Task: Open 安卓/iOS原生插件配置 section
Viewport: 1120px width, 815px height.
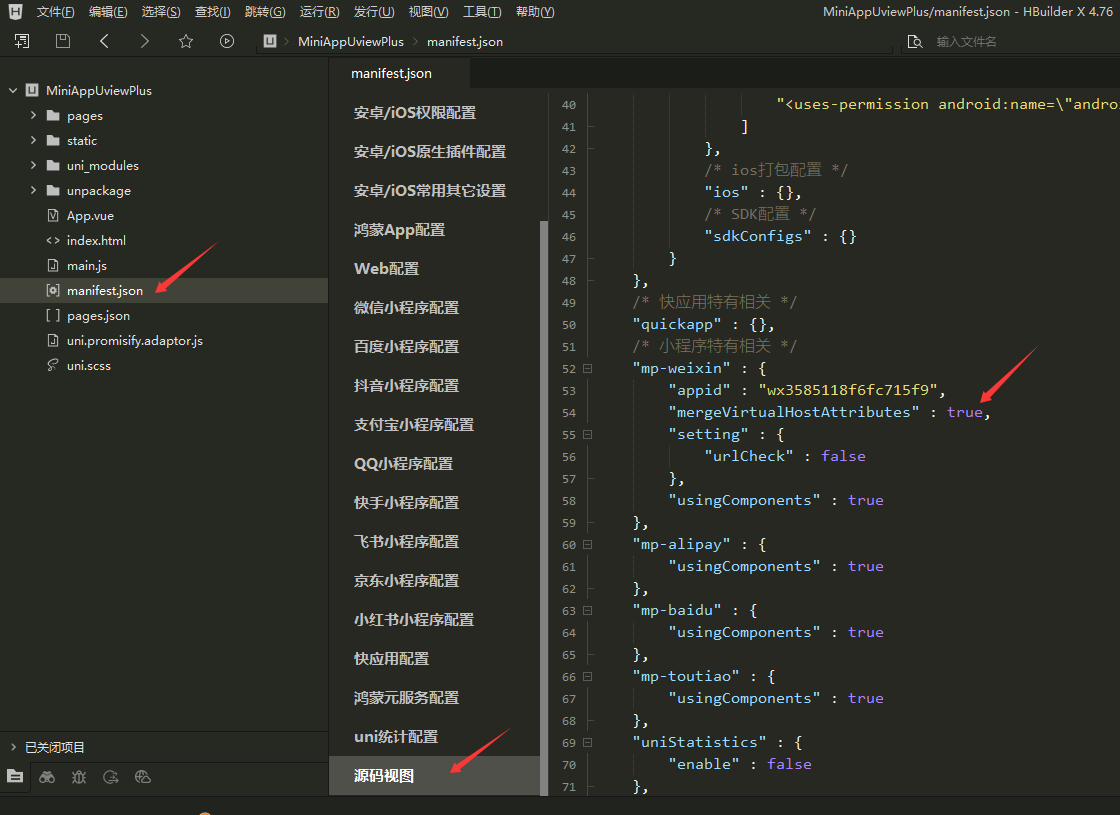Action: [x=430, y=151]
